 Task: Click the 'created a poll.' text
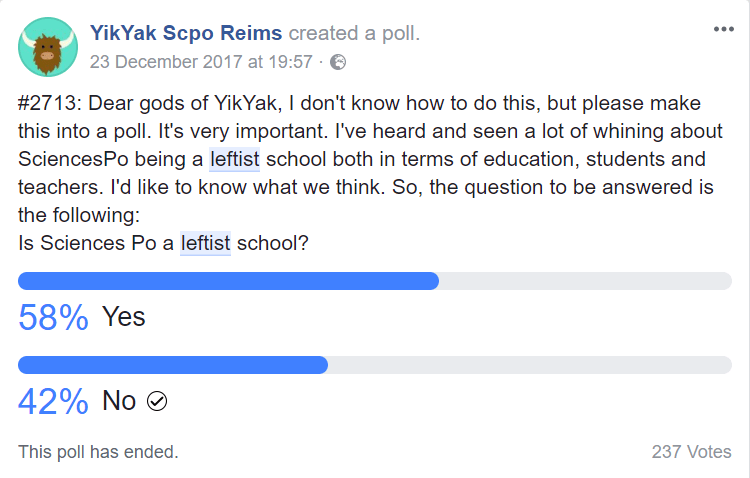[354, 33]
